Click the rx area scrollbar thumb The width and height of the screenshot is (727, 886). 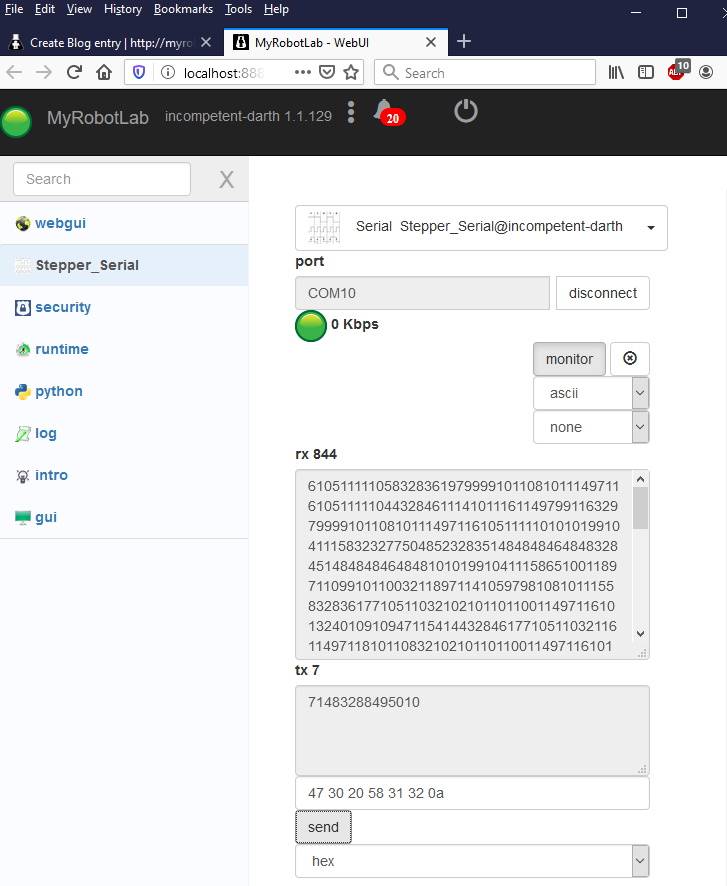point(640,508)
